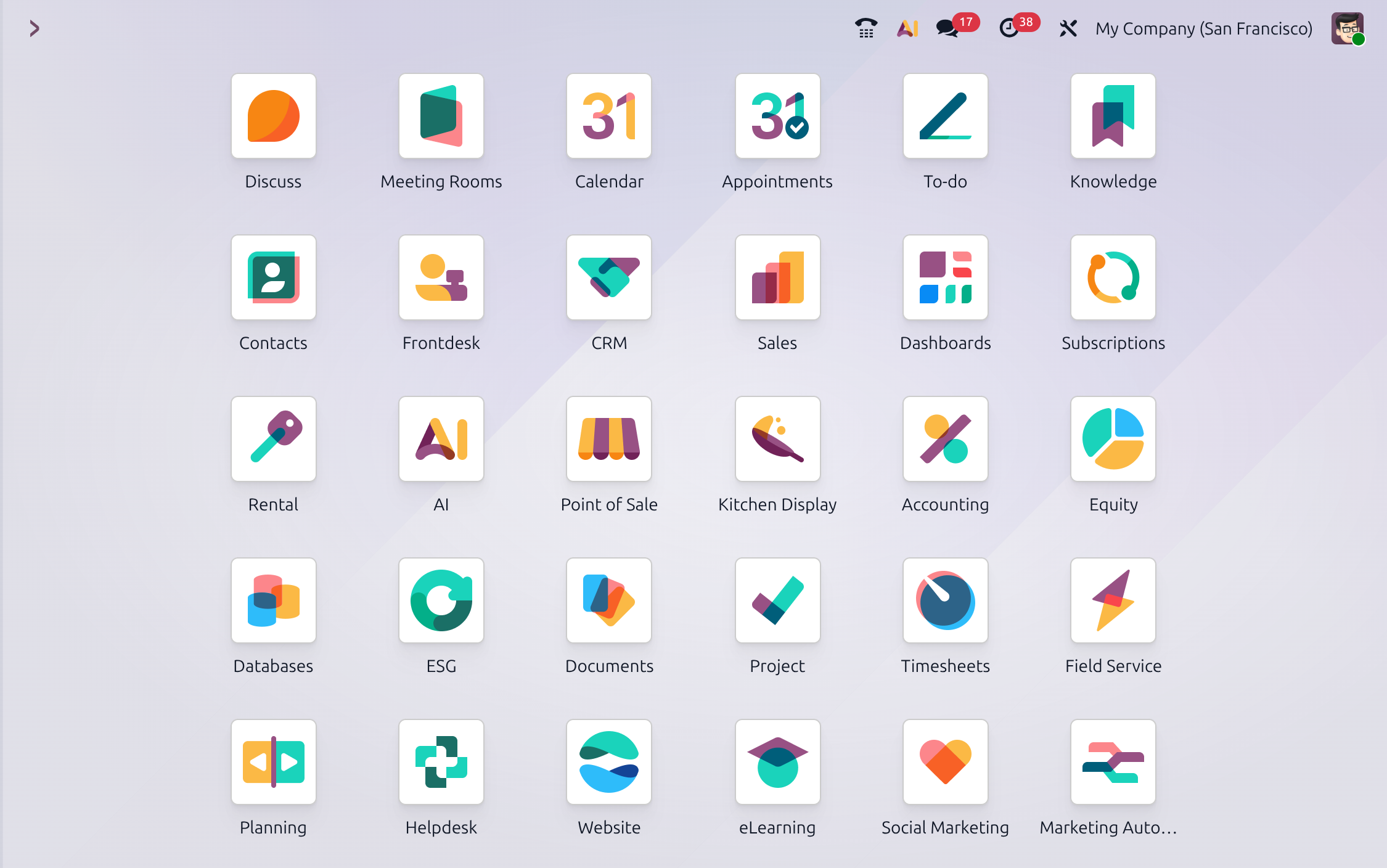This screenshot has width=1387, height=868.
Task: Show conversations with 17 unread messages
Action: (x=947, y=28)
